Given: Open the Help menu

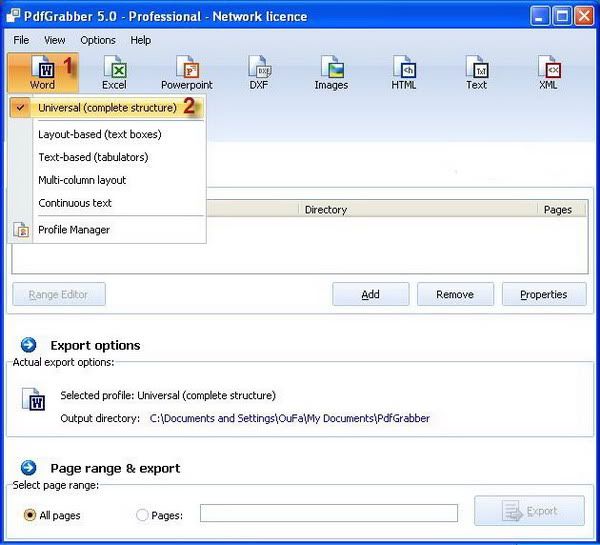Looking at the screenshot, I should pos(140,40).
